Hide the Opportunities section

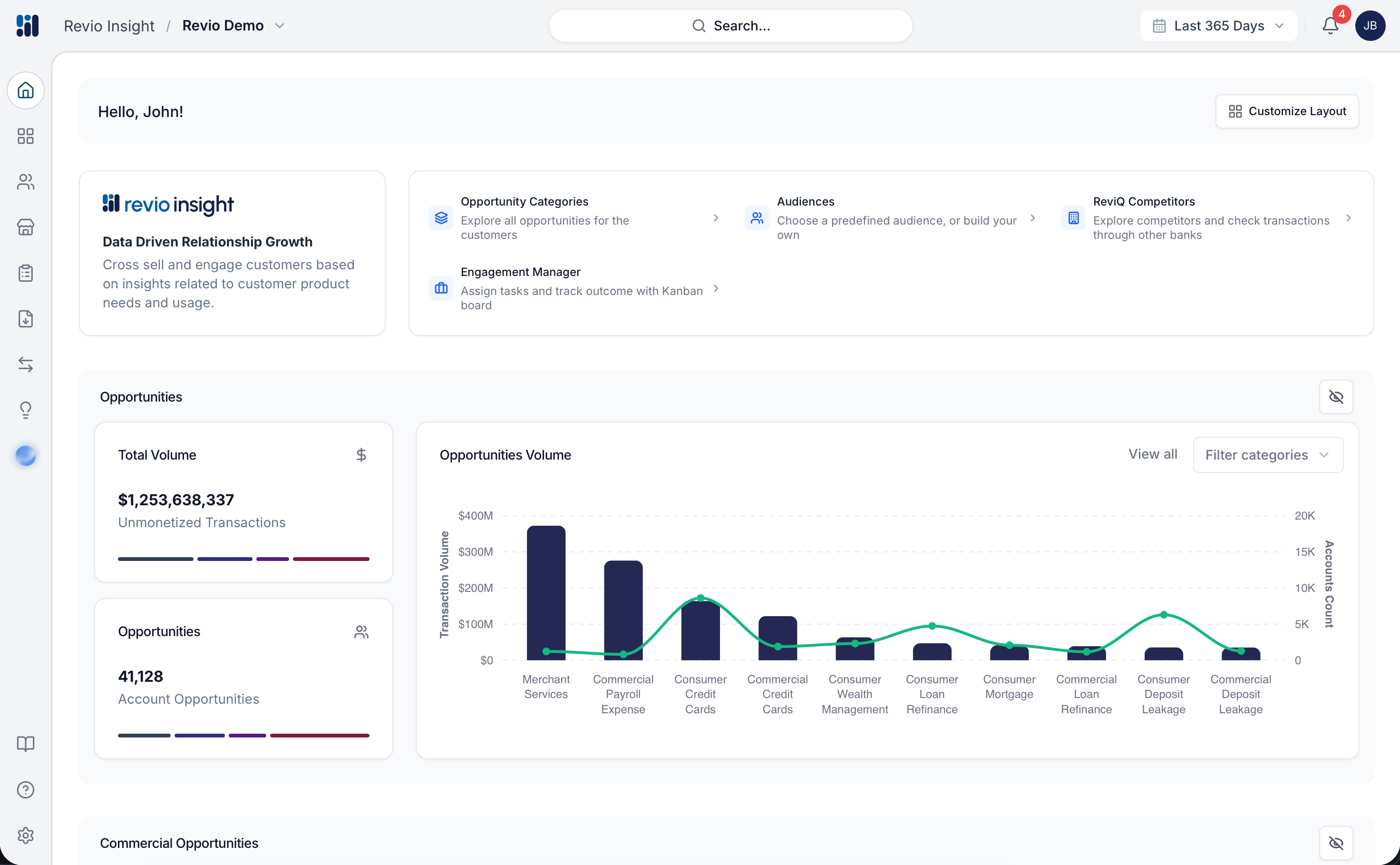pyautogui.click(x=1336, y=397)
